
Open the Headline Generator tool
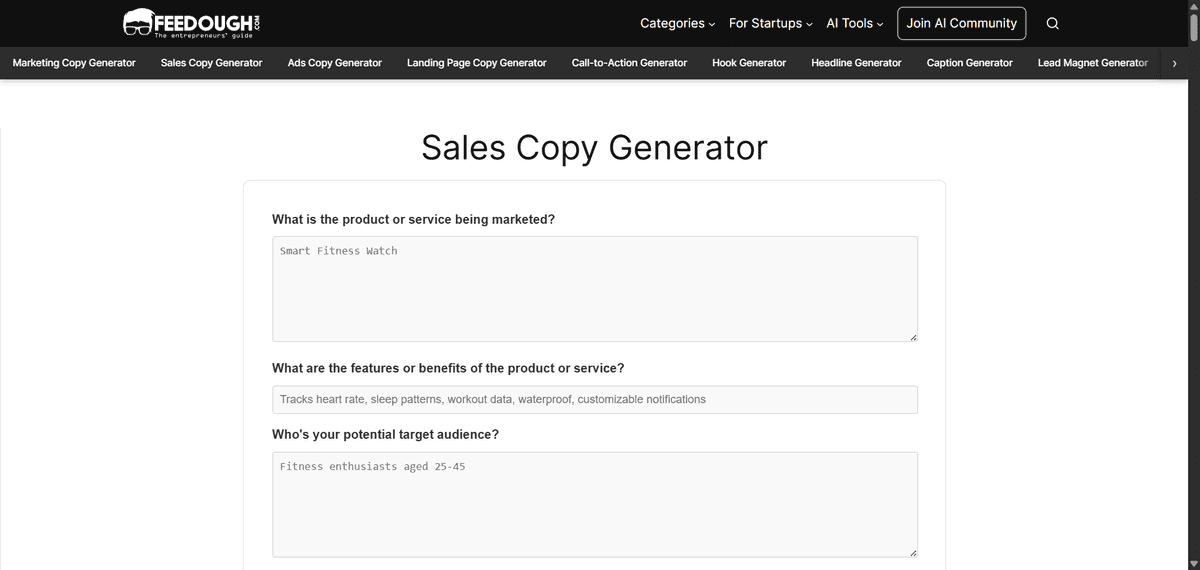856,63
